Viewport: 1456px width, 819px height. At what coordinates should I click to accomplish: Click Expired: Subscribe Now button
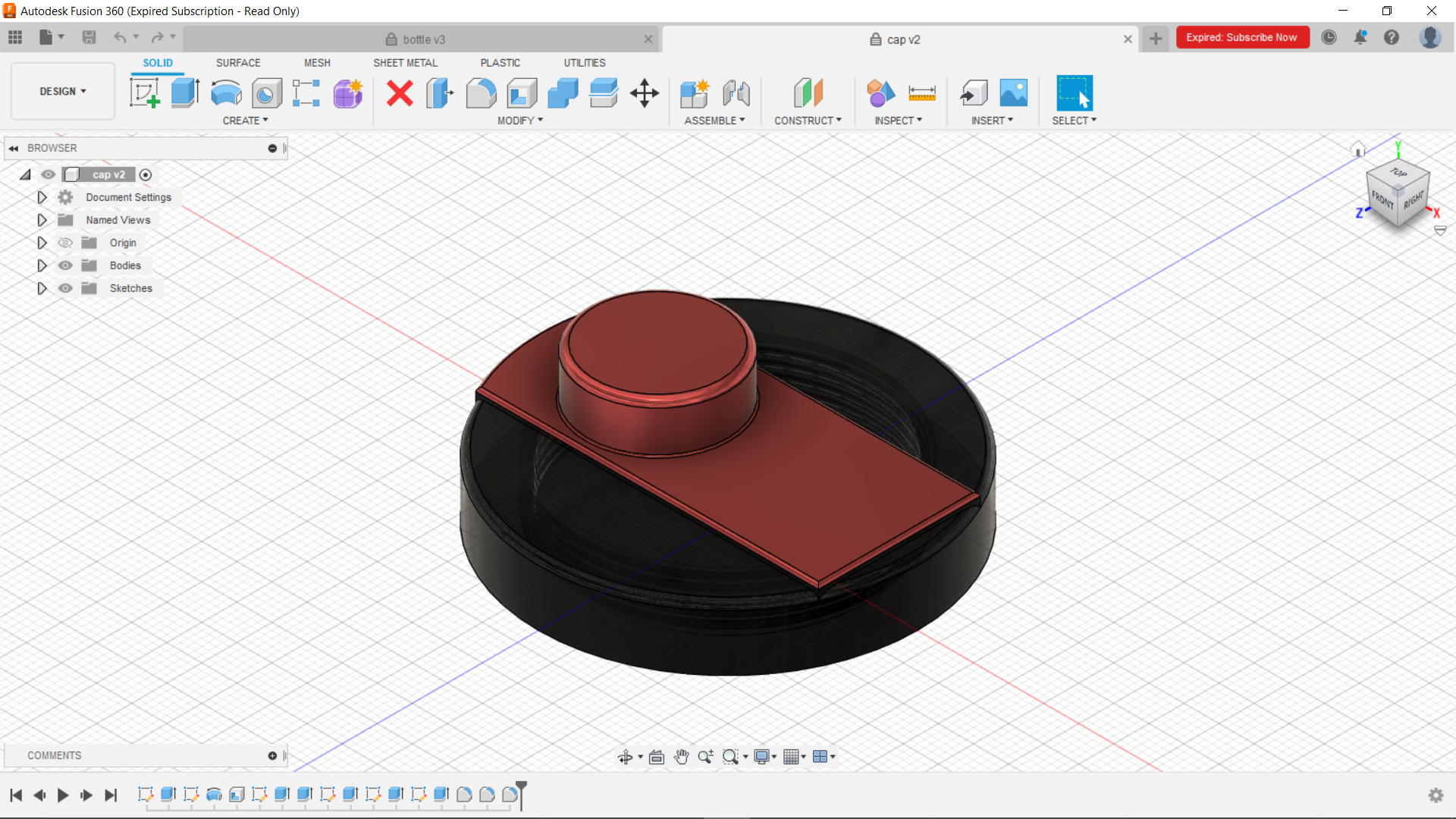click(x=1241, y=37)
